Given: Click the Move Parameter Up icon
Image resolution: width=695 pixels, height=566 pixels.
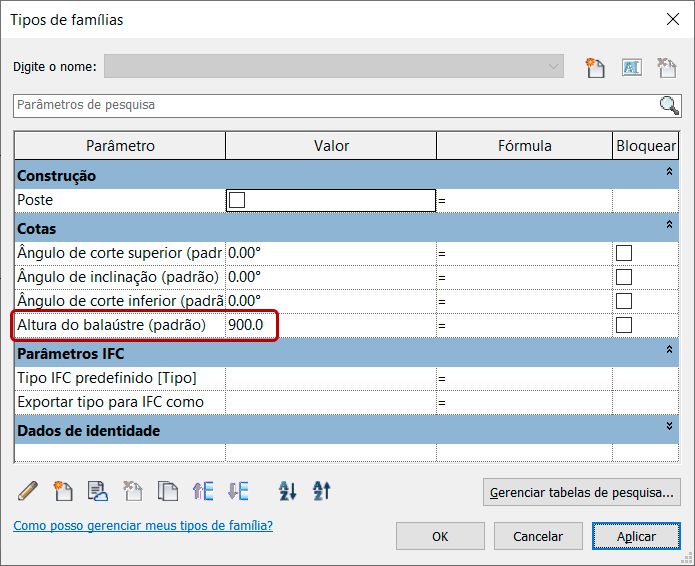Looking at the screenshot, I should (x=203, y=491).
